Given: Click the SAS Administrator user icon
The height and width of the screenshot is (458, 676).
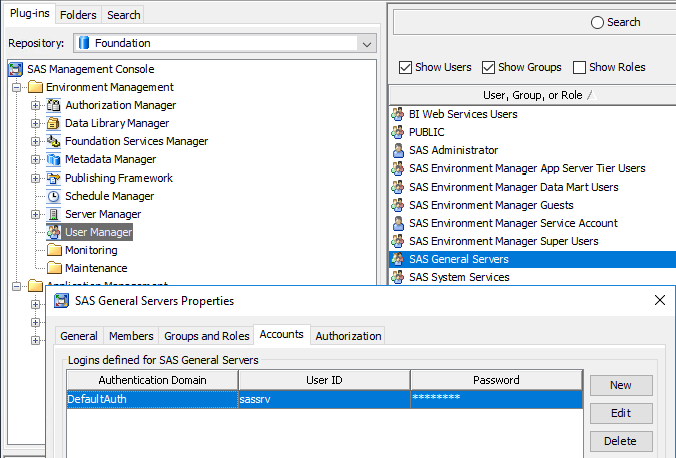Looking at the screenshot, I should point(398,150).
